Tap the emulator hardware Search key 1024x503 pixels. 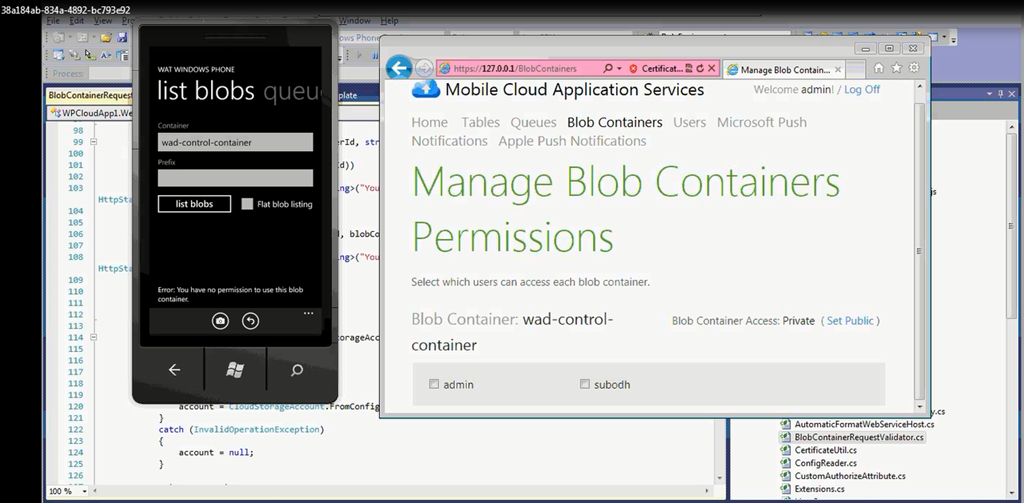[296, 370]
